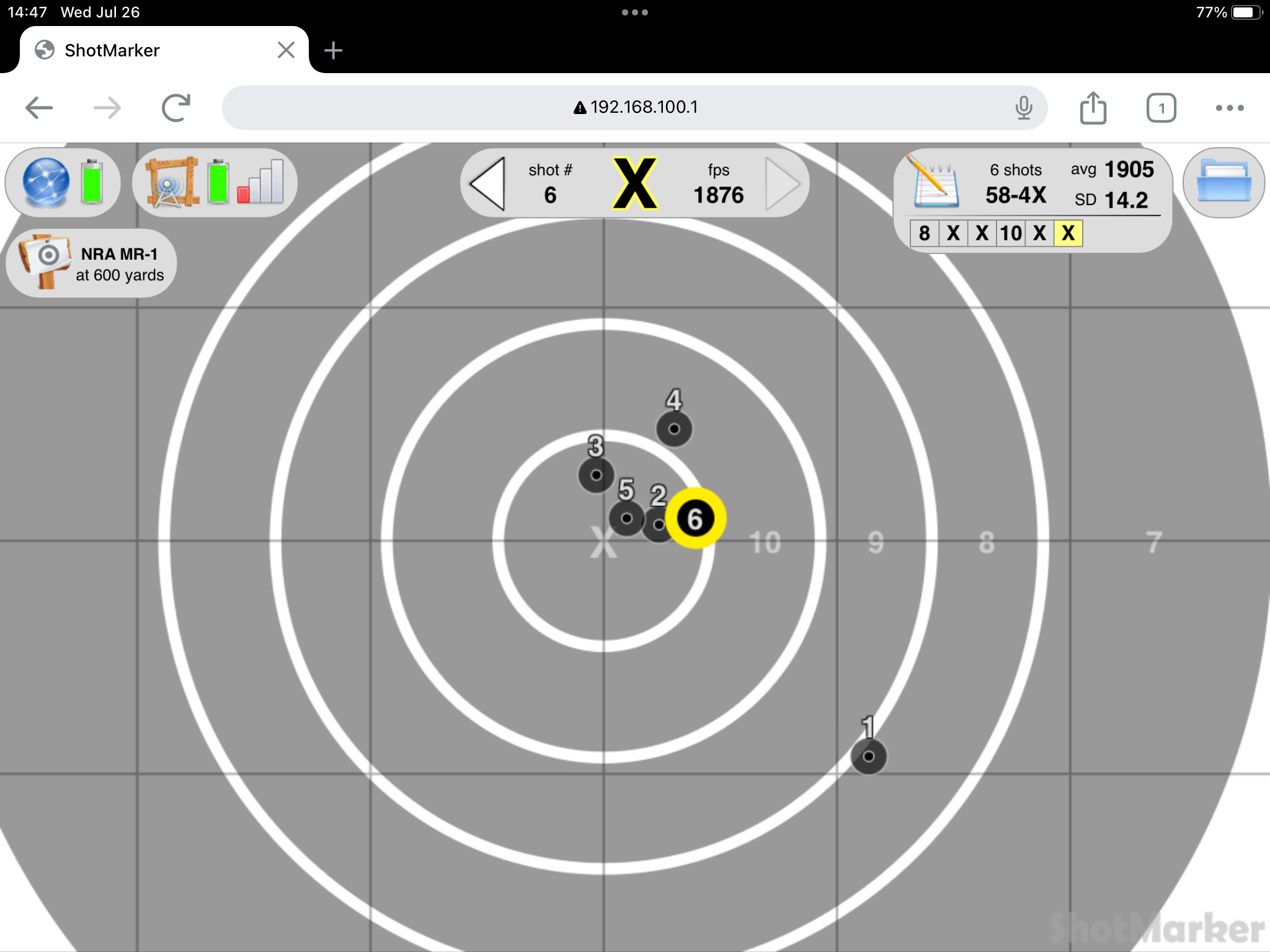The width and height of the screenshot is (1270, 952).
Task: Tap the globe network status icon
Action: click(46, 182)
